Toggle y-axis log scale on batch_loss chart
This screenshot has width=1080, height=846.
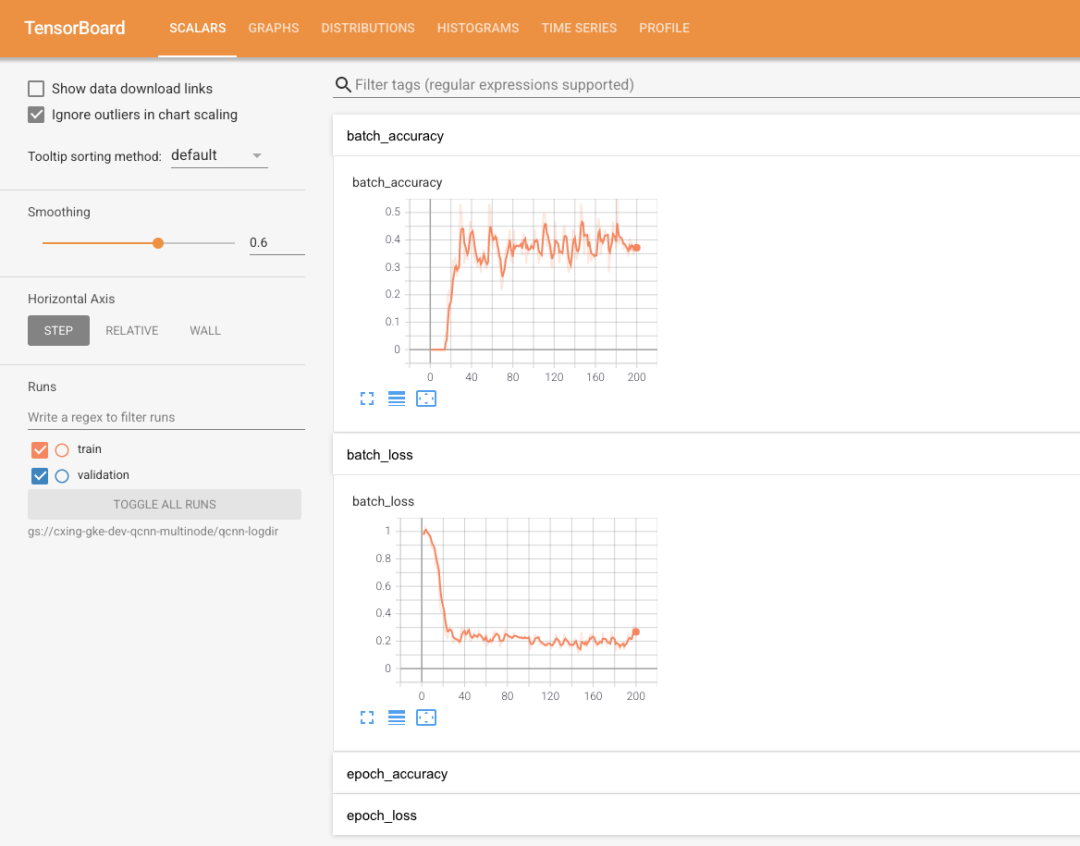(396, 717)
